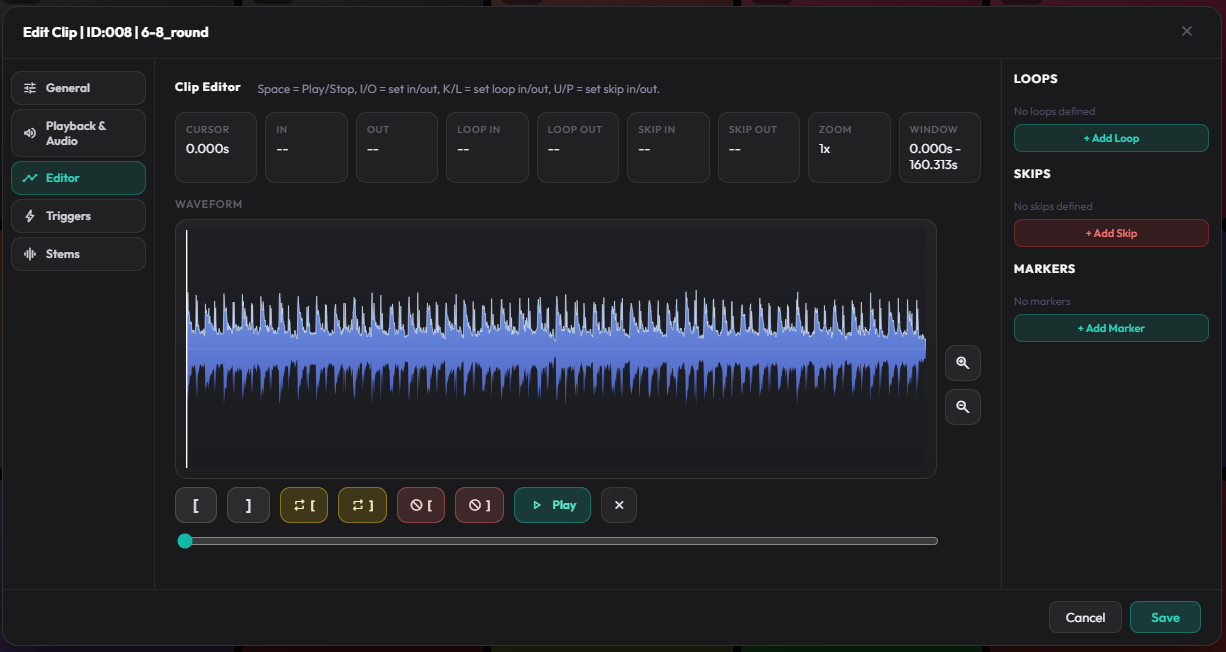The height and width of the screenshot is (652, 1226).
Task: Click the keyboard shortcuts hint text
Action: pyautogui.click(x=458, y=89)
